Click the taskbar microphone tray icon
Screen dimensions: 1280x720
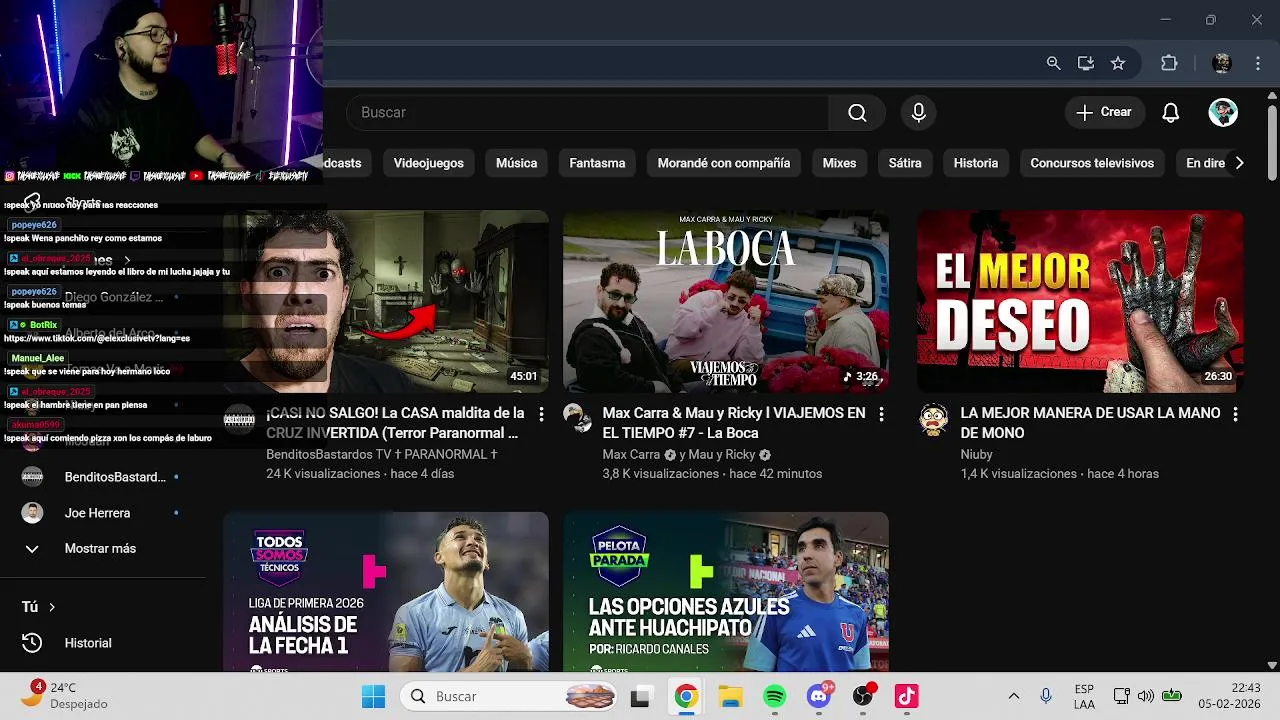1046,696
